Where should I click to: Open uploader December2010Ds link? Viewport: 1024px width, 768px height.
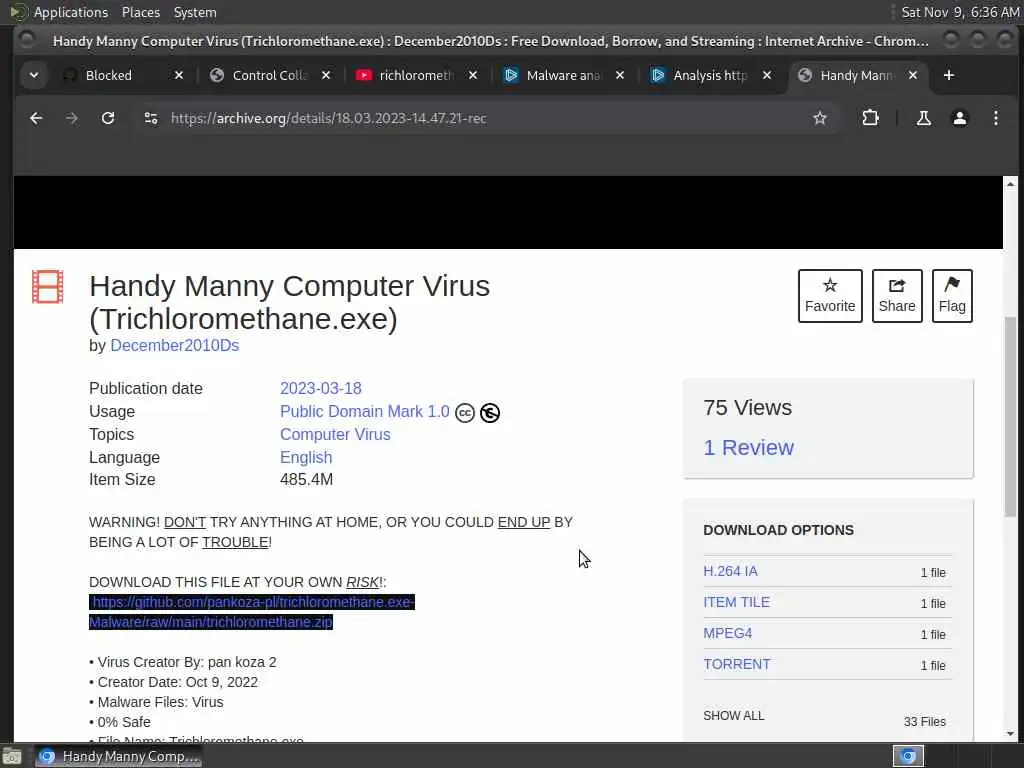174,345
